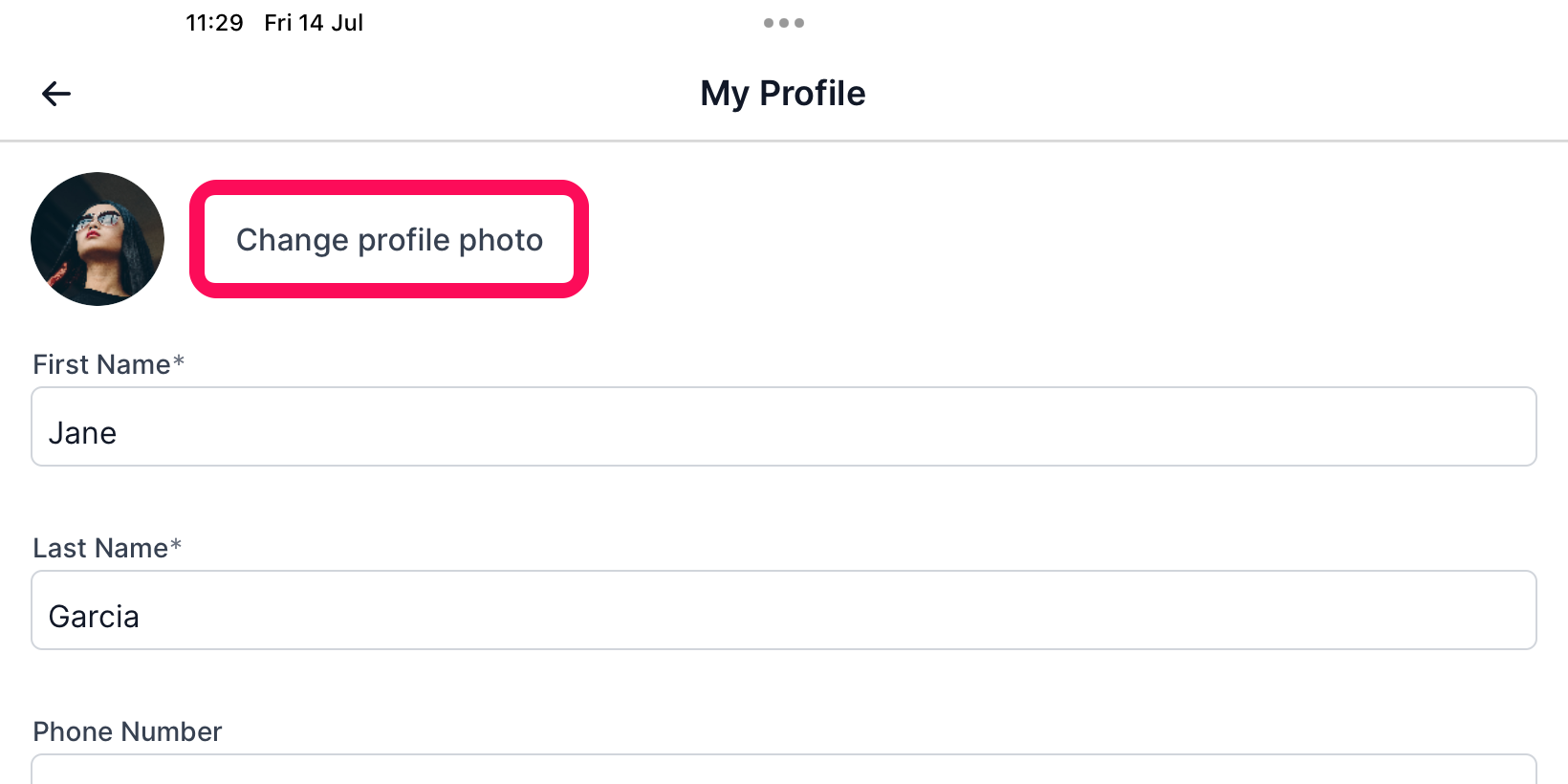
Task: Click the asterisk after First Name
Action: (178, 360)
